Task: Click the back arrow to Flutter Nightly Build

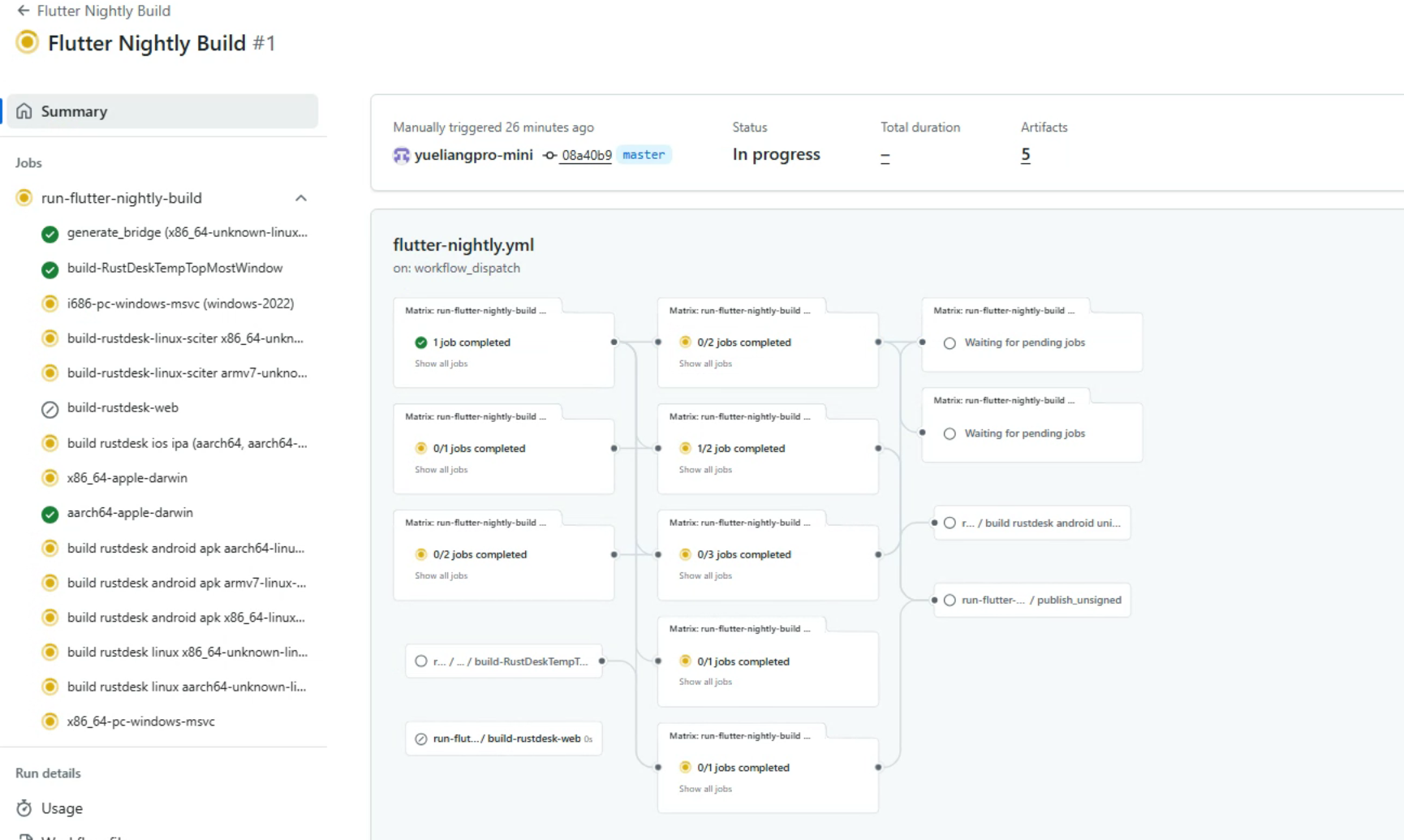Action: 23,11
